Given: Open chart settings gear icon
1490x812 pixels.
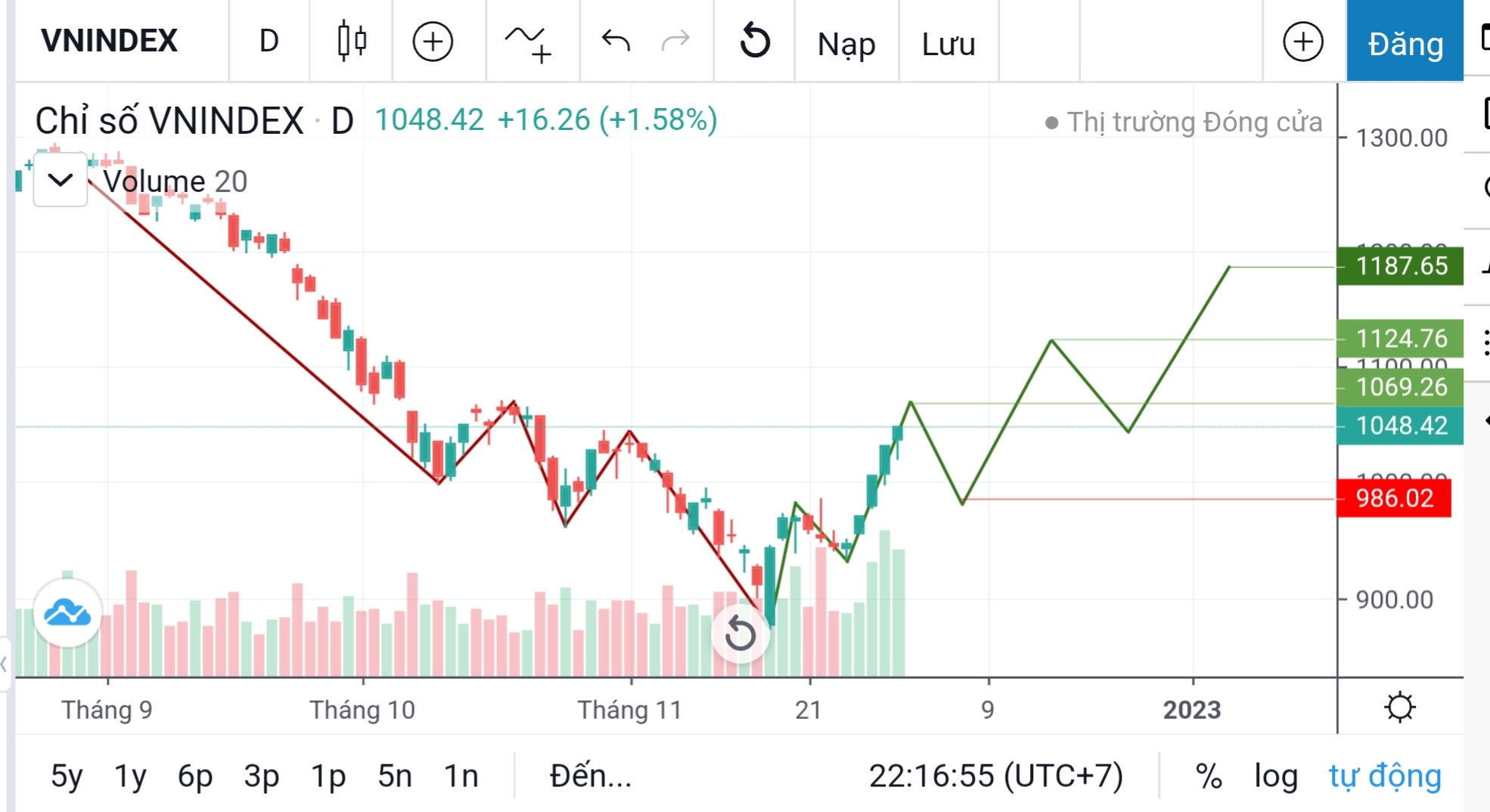Looking at the screenshot, I should coord(1399,708).
